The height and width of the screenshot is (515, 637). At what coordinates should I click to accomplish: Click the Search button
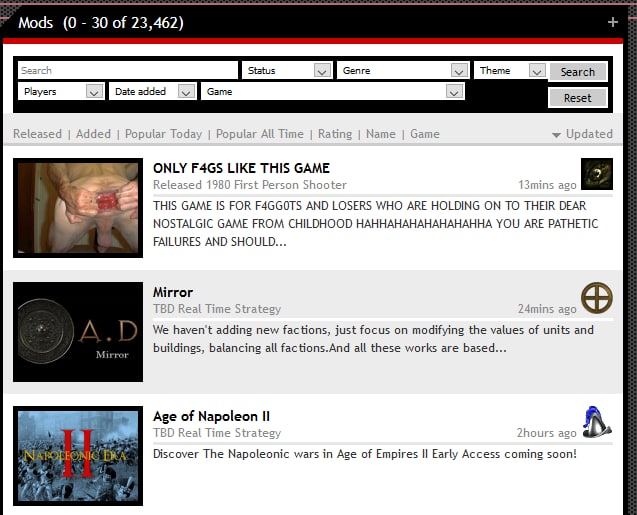(578, 72)
